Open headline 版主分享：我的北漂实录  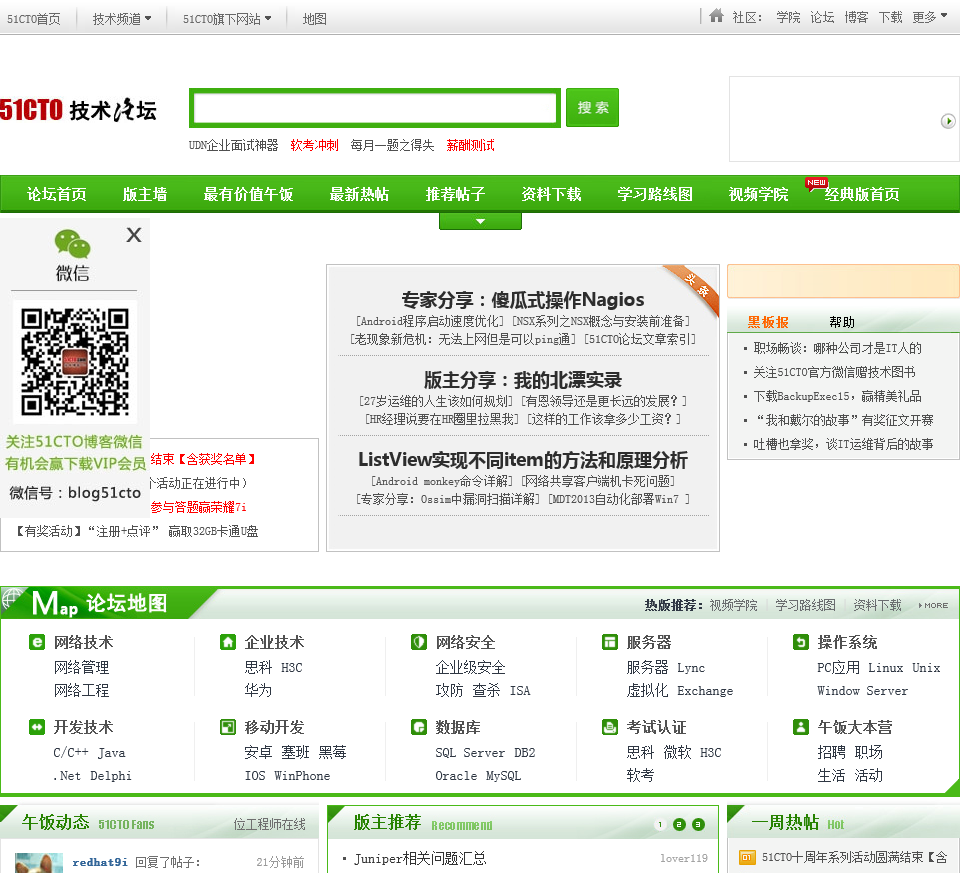522,380
